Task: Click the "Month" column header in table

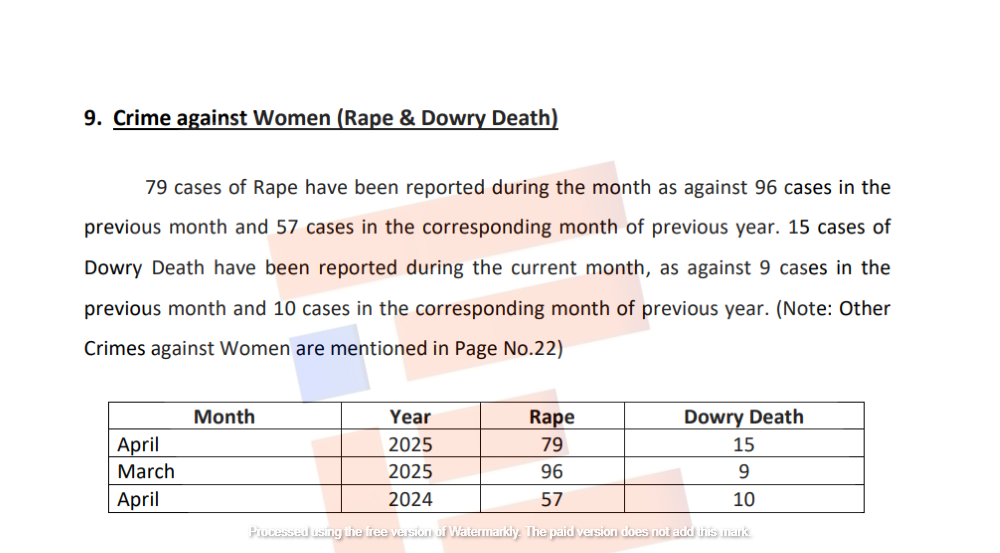Action: coord(224,417)
